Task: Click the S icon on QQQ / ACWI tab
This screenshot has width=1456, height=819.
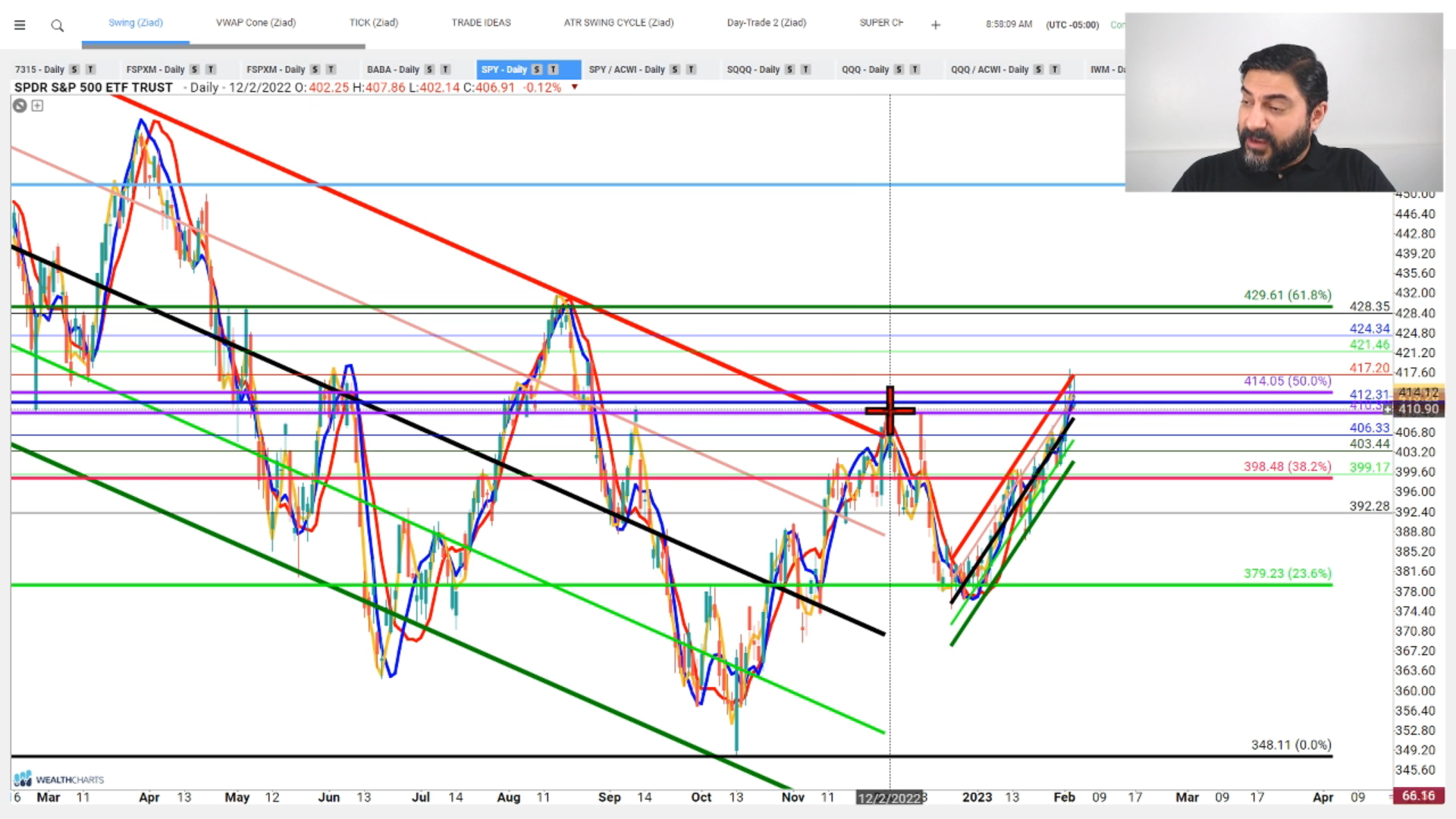Action: [1038, 69]
